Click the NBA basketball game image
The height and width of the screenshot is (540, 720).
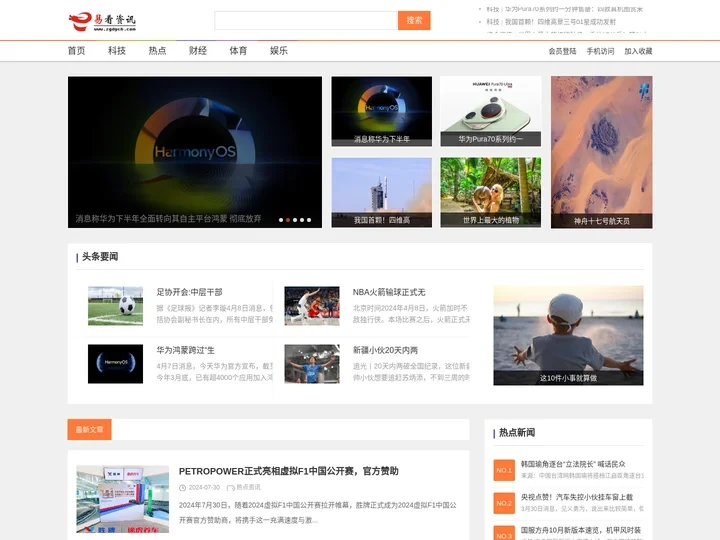click(312, 306)
